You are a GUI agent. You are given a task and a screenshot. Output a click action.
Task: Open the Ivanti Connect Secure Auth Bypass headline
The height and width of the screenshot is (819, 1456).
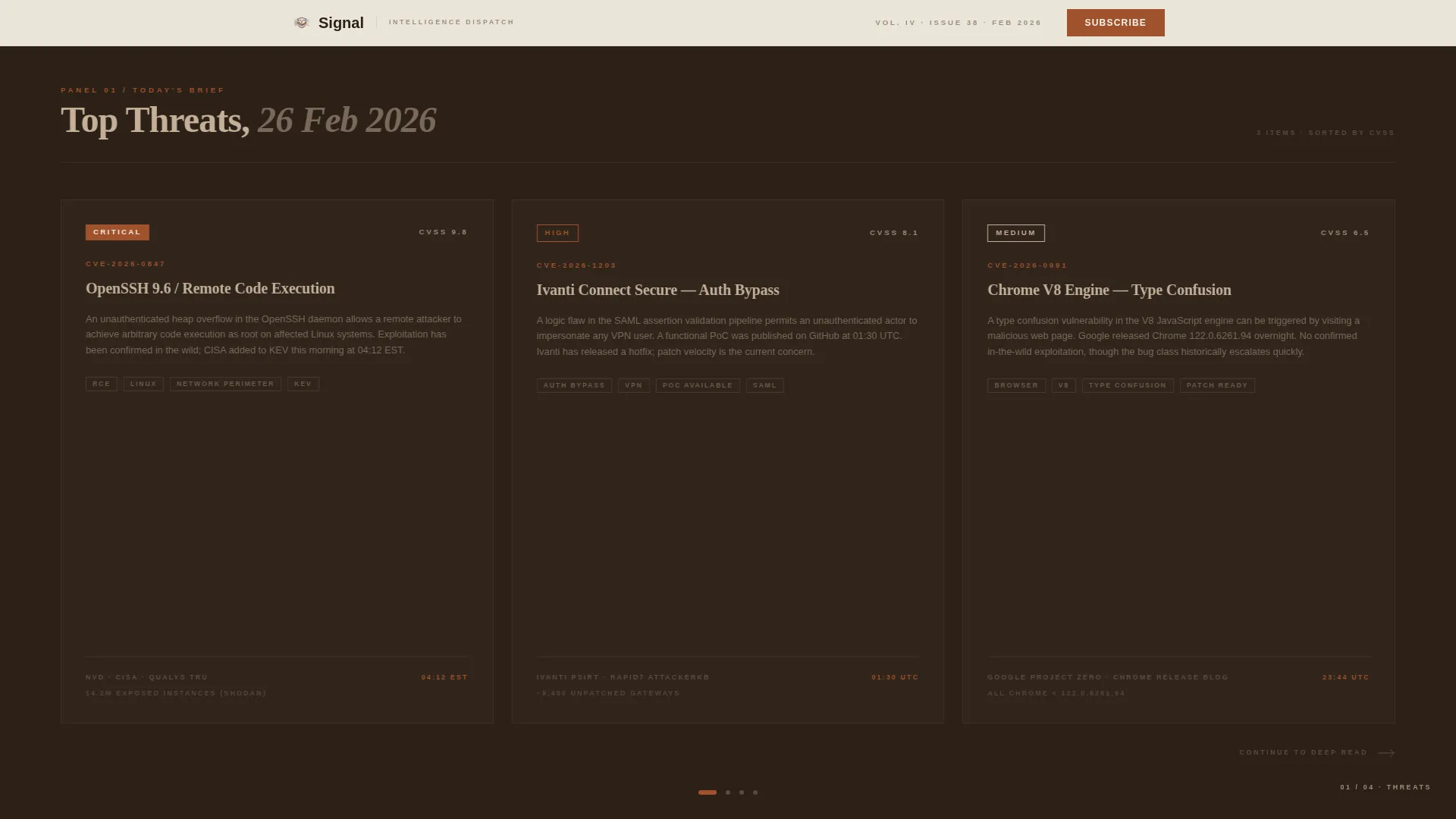[658, 290]
